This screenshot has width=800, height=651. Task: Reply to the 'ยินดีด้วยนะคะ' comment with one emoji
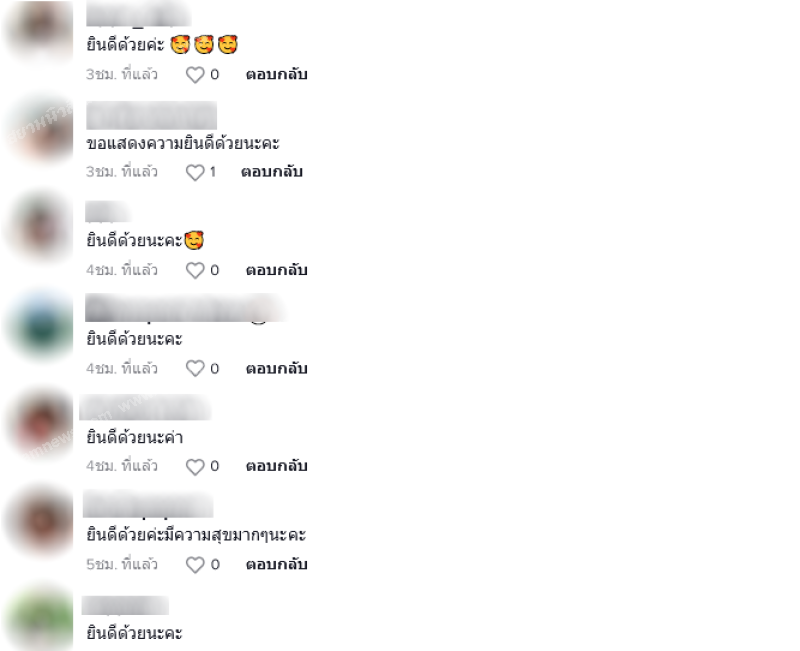(277, 270)
